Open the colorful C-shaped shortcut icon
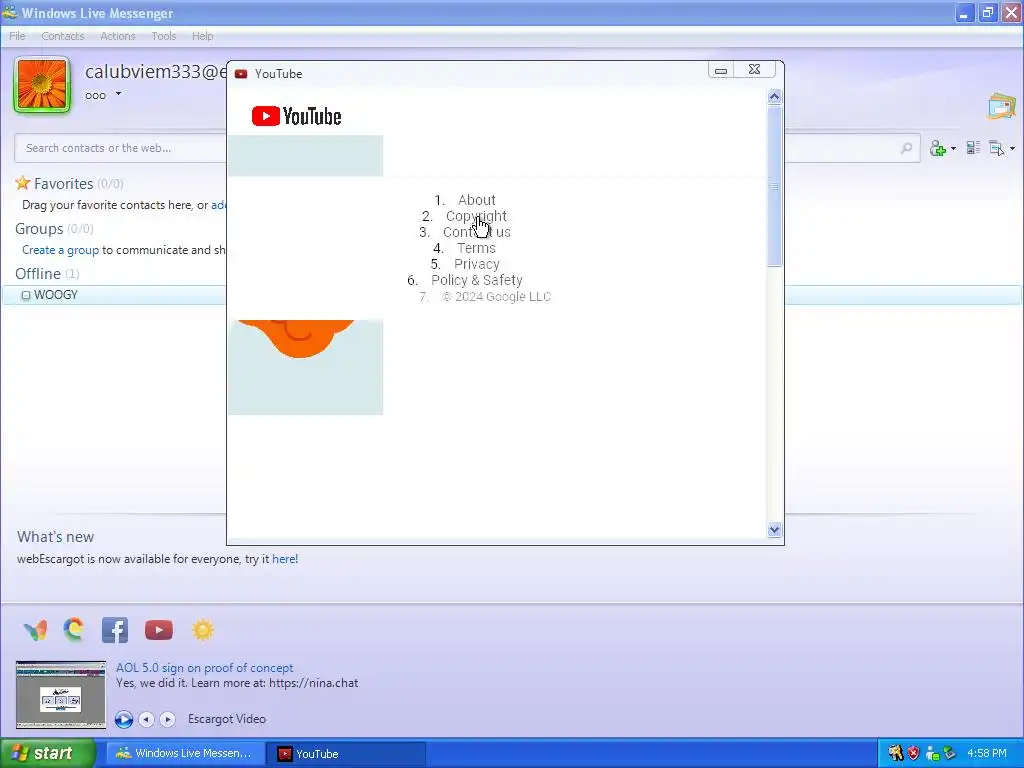 [74, 630]
